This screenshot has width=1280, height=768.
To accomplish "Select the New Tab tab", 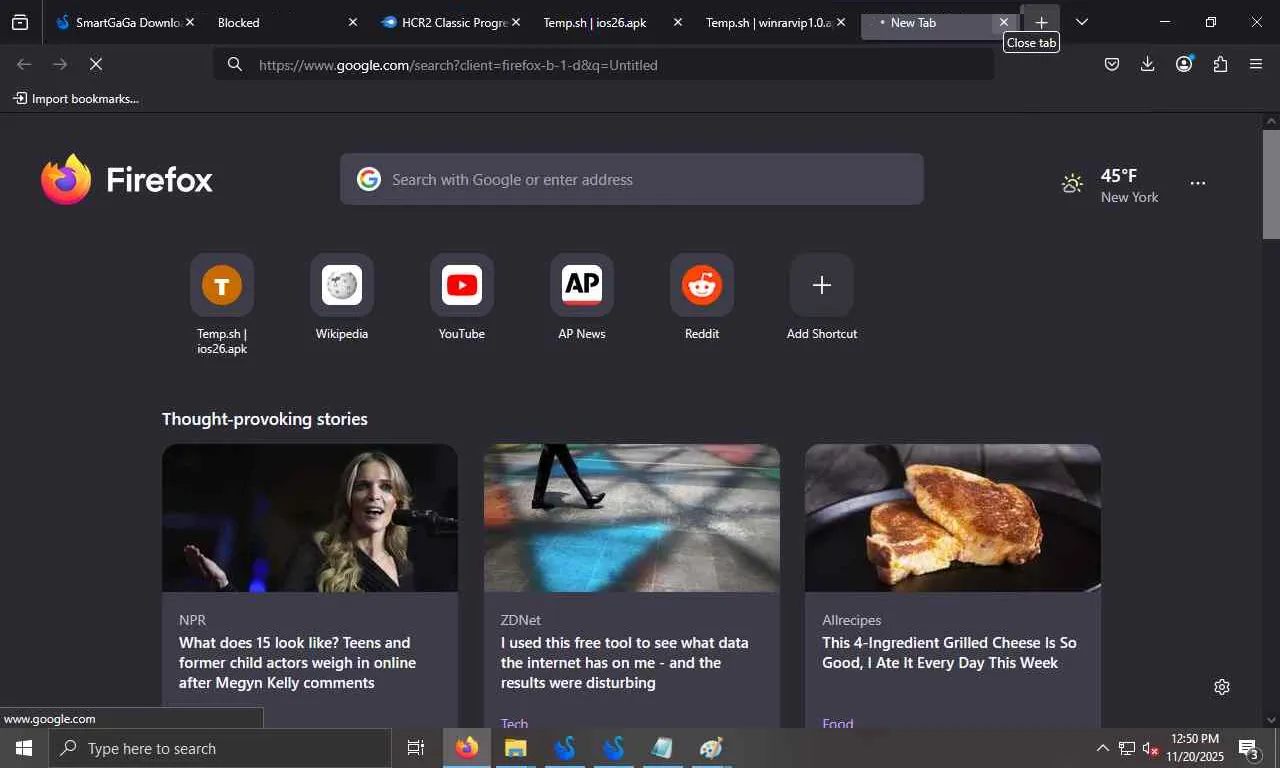I will pyautogui.click(x=939, y=22).
